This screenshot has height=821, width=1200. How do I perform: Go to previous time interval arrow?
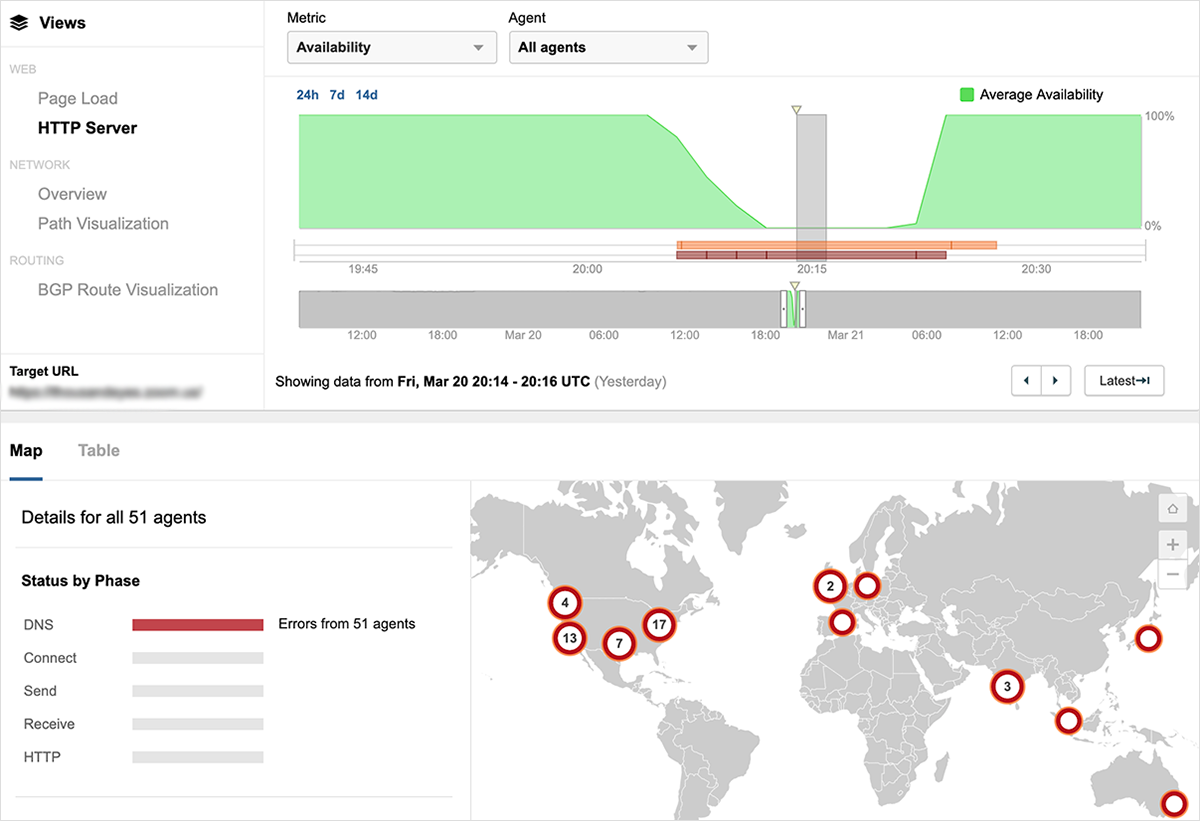pyautogui.click(x=1027, y=381)
